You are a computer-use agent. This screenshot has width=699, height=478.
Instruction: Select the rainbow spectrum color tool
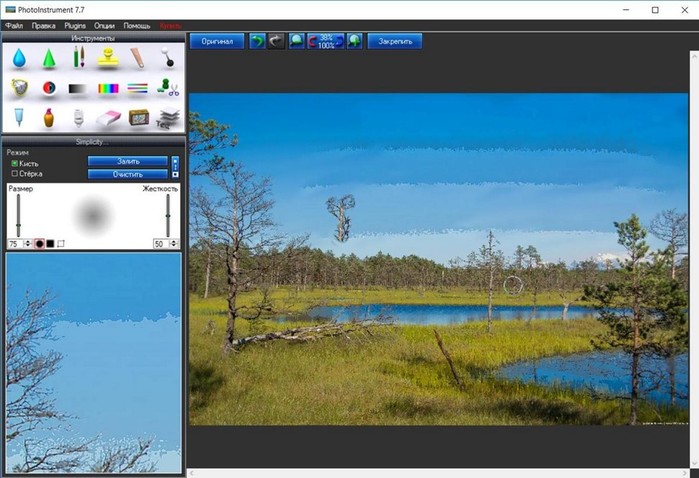tap(108, 89)
